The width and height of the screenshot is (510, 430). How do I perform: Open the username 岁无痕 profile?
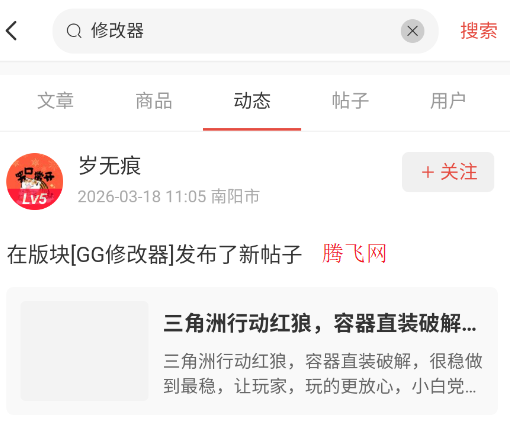(x=110, y=166)
